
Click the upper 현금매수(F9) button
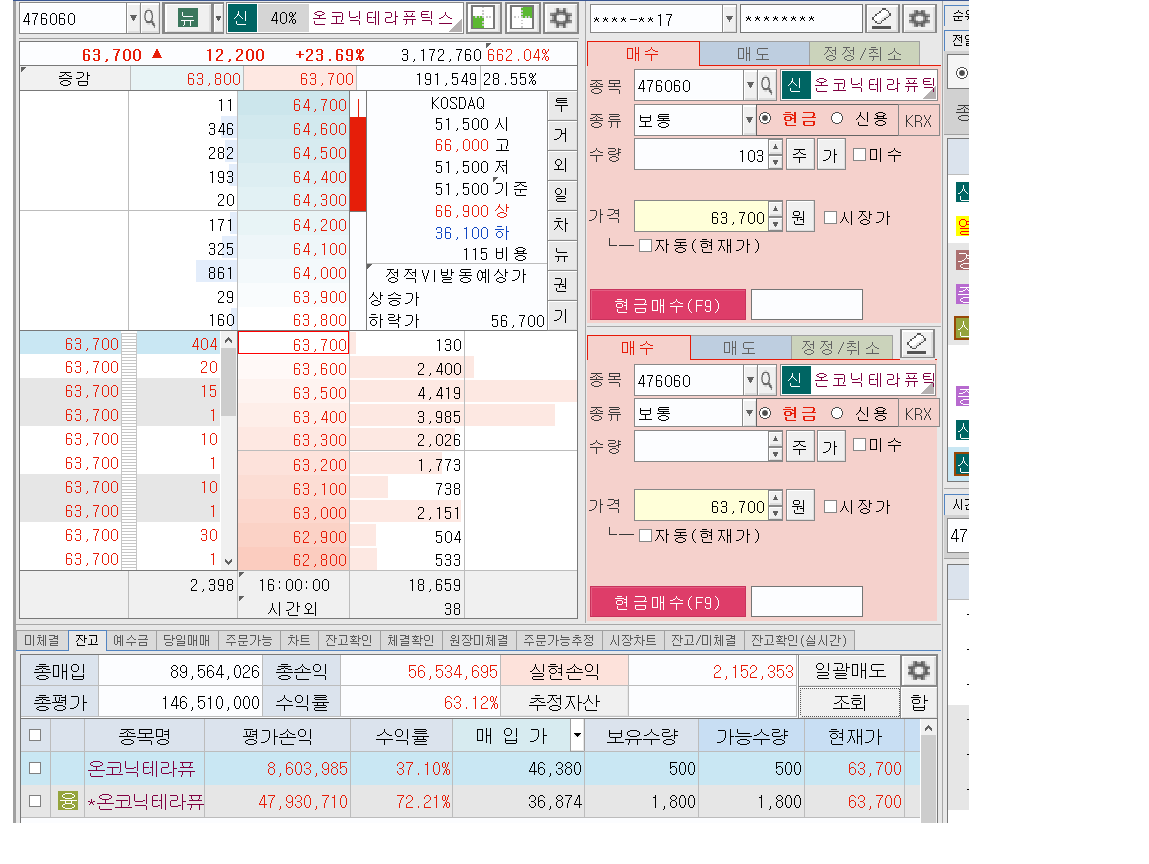pyautogui.click(x=668, y=305)
